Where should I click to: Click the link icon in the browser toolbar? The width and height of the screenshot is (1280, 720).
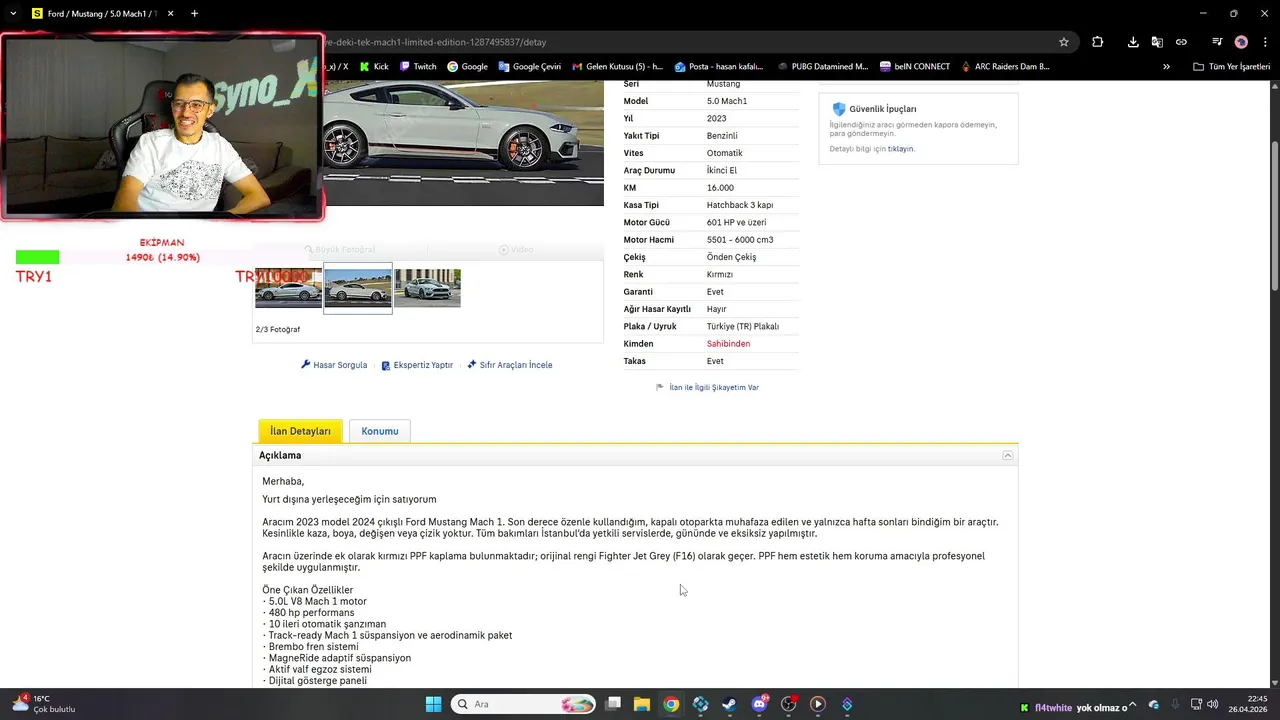[x=1181, y=42]
